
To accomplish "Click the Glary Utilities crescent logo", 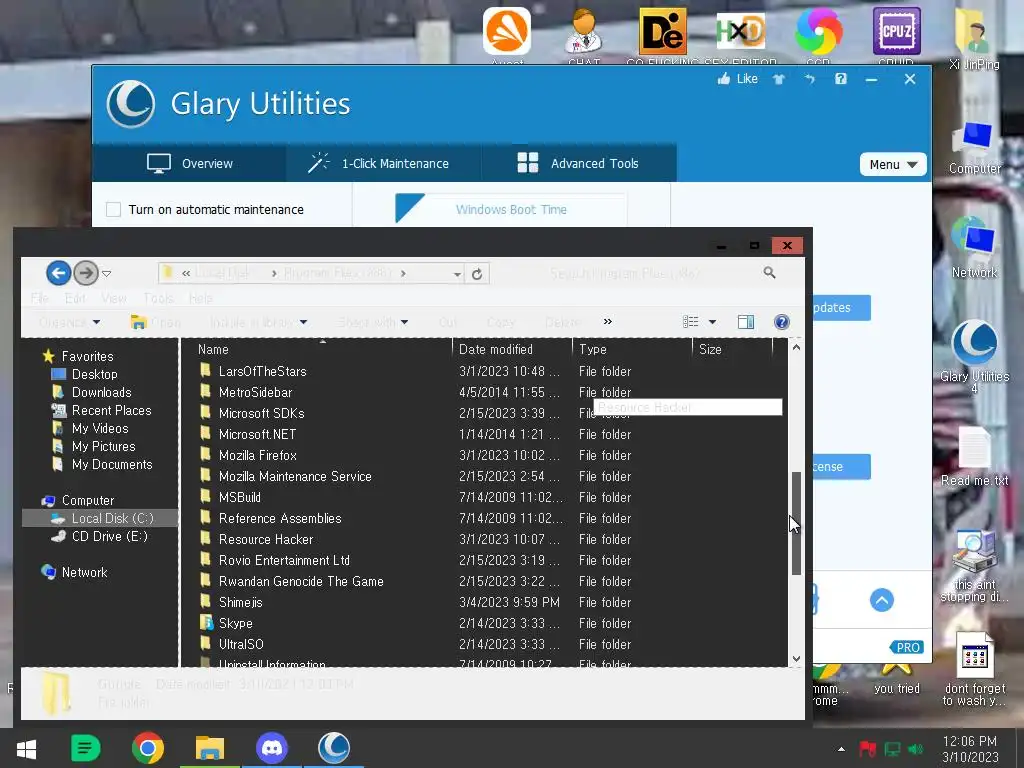I will (131, 103).
